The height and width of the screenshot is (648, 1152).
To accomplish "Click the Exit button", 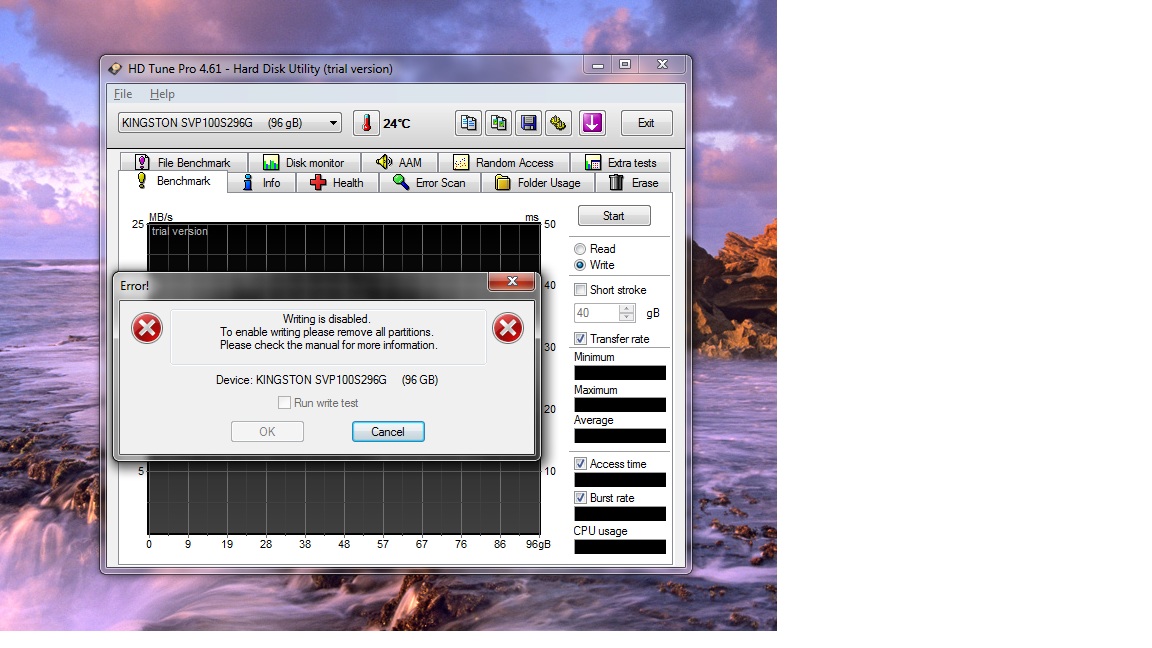I will tap(647, 123).
